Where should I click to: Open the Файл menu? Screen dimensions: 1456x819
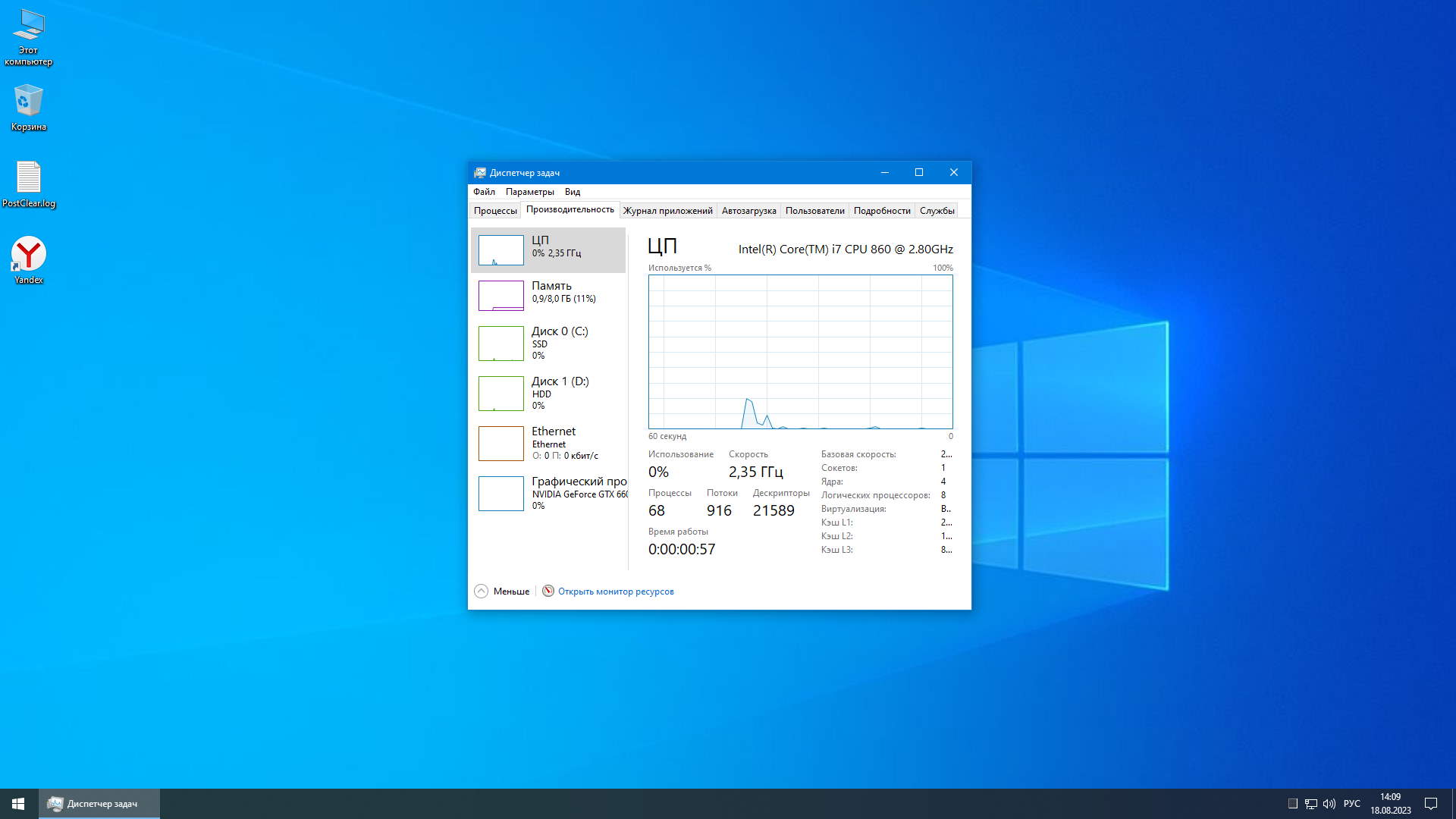[484, 192]
